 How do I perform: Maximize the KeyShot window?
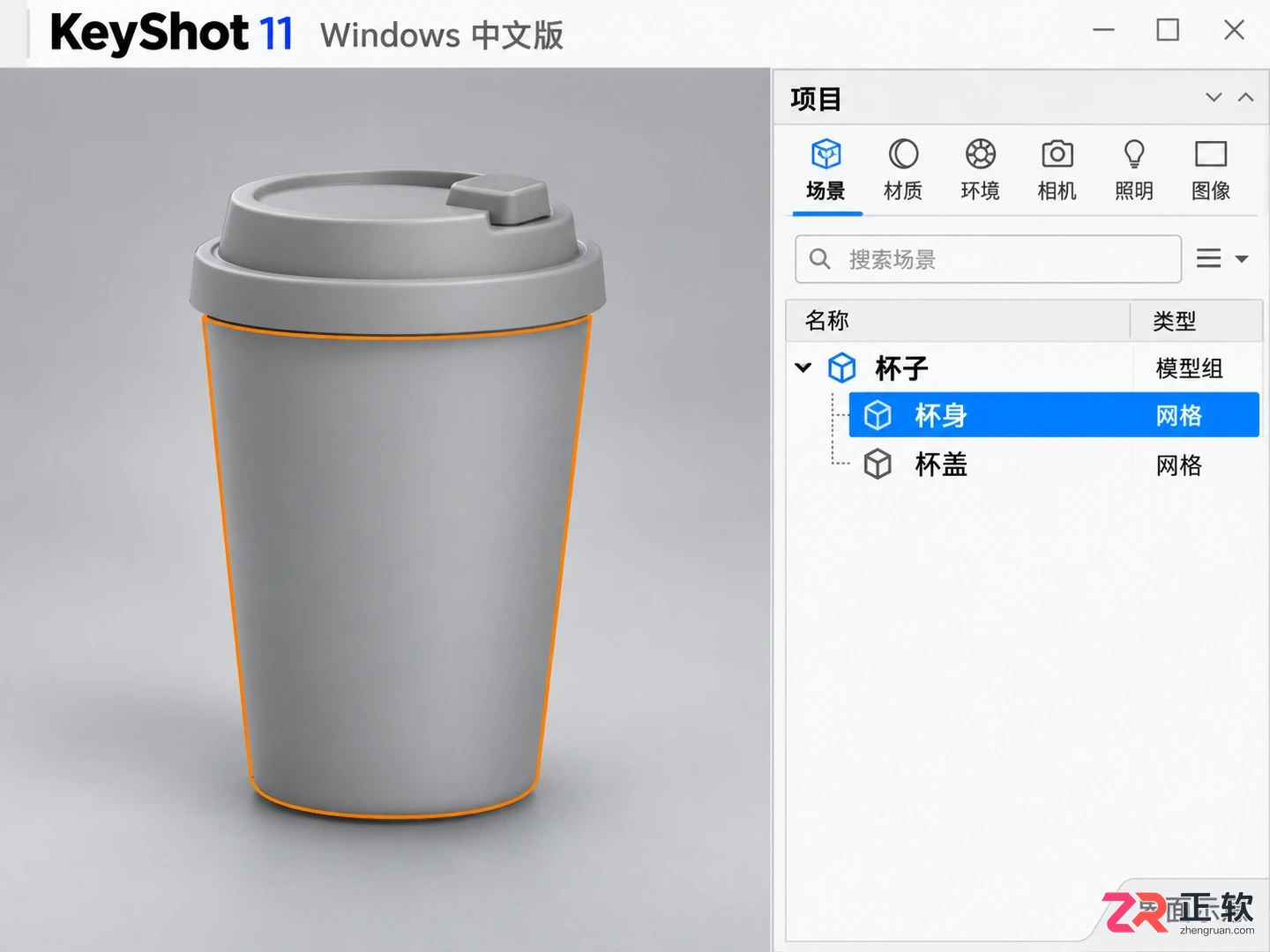tap(1168, 30)
